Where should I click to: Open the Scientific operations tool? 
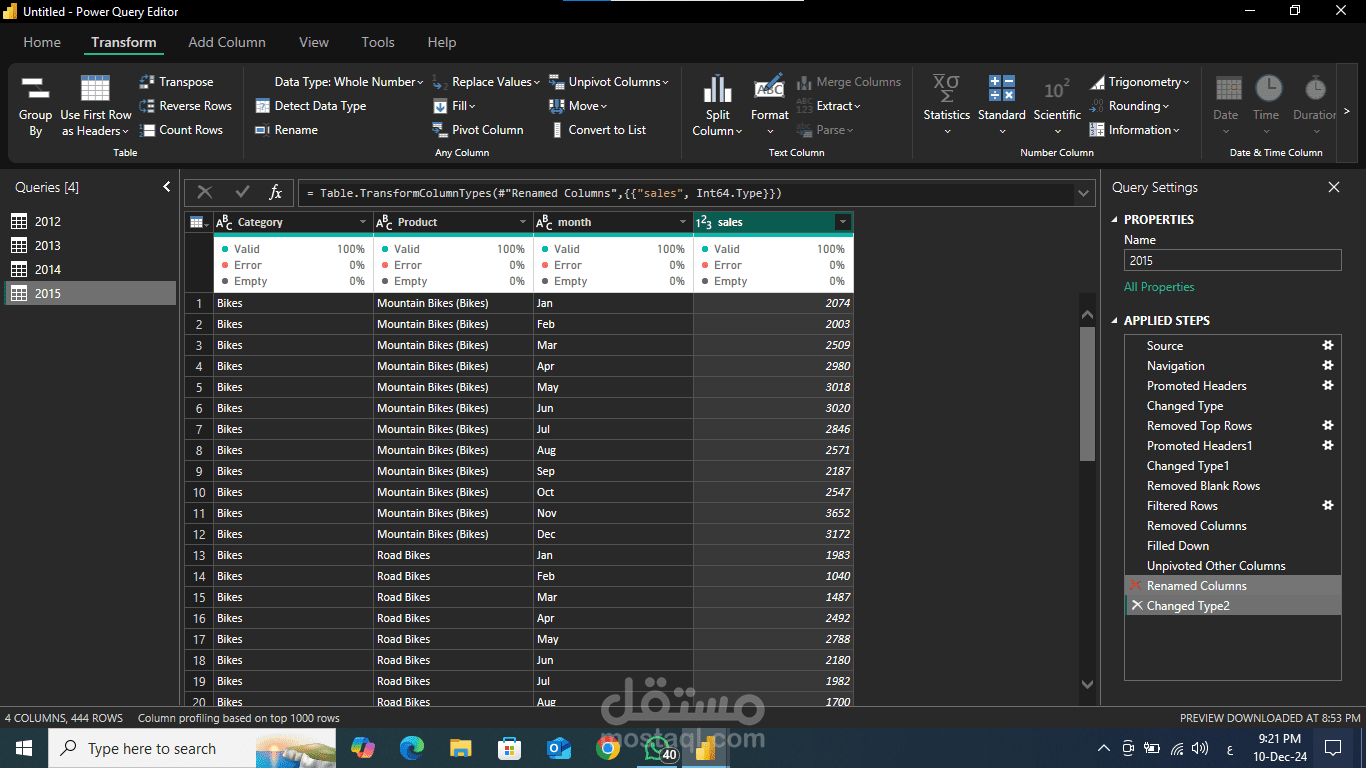[x=1057, y=106]
